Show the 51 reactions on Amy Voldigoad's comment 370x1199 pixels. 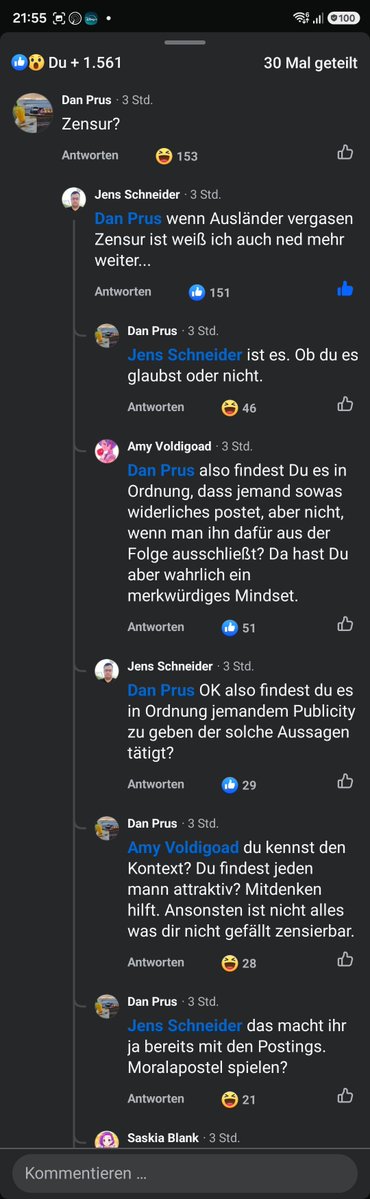pyautogui.click(x=239, y=628)
